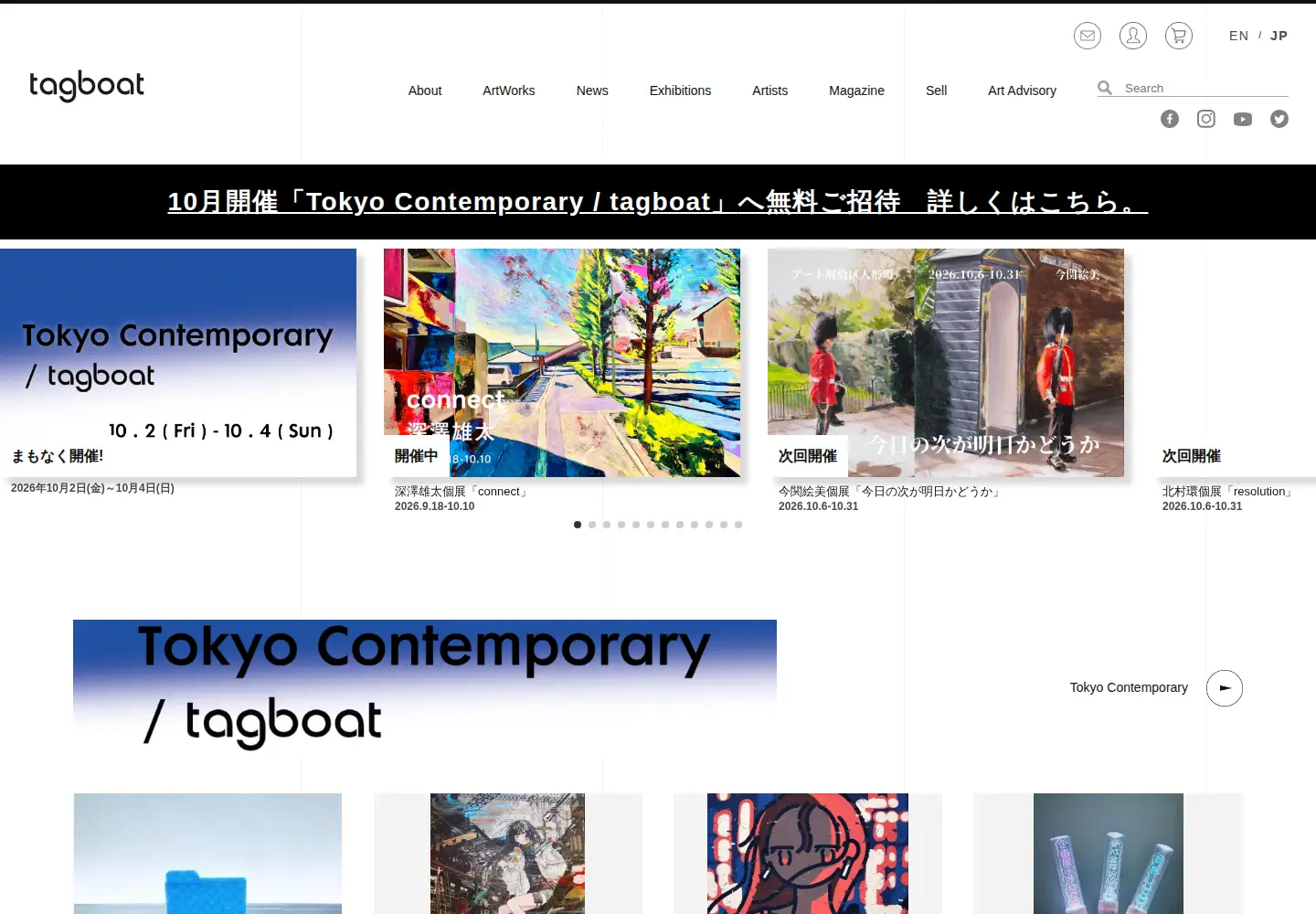Screen dimensions: 1316x914
Task: Open the Magazine menu
Action: (x=856, y=90)
